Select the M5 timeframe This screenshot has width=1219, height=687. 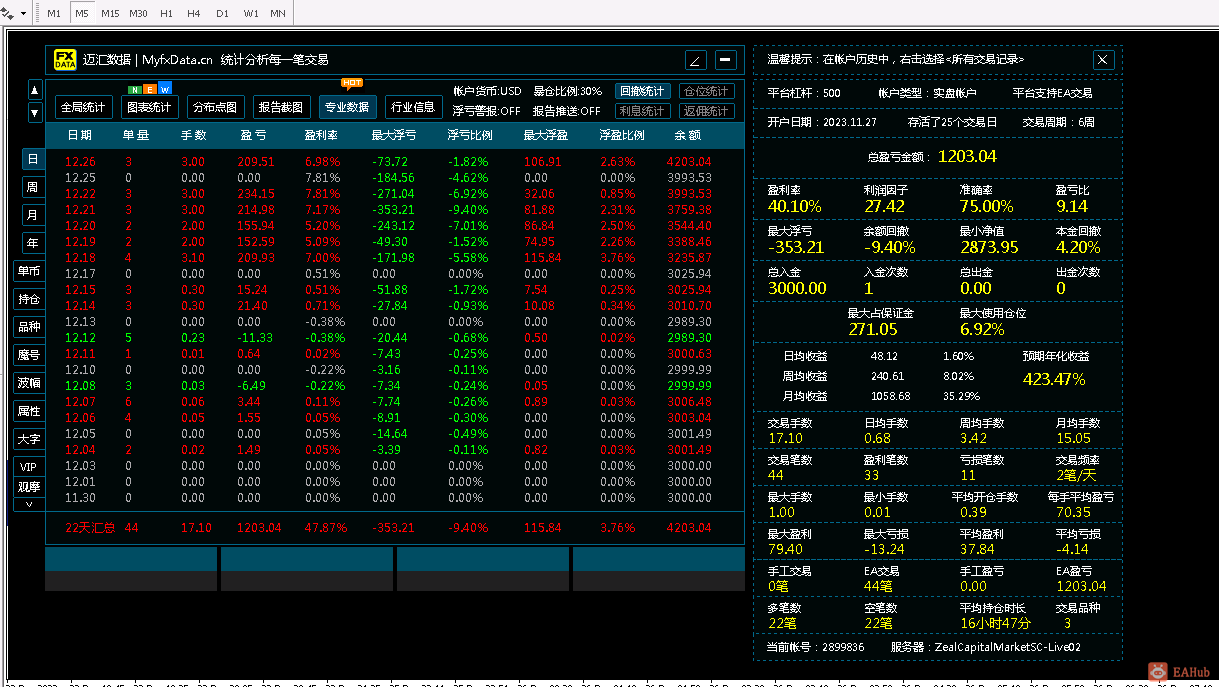81,14
